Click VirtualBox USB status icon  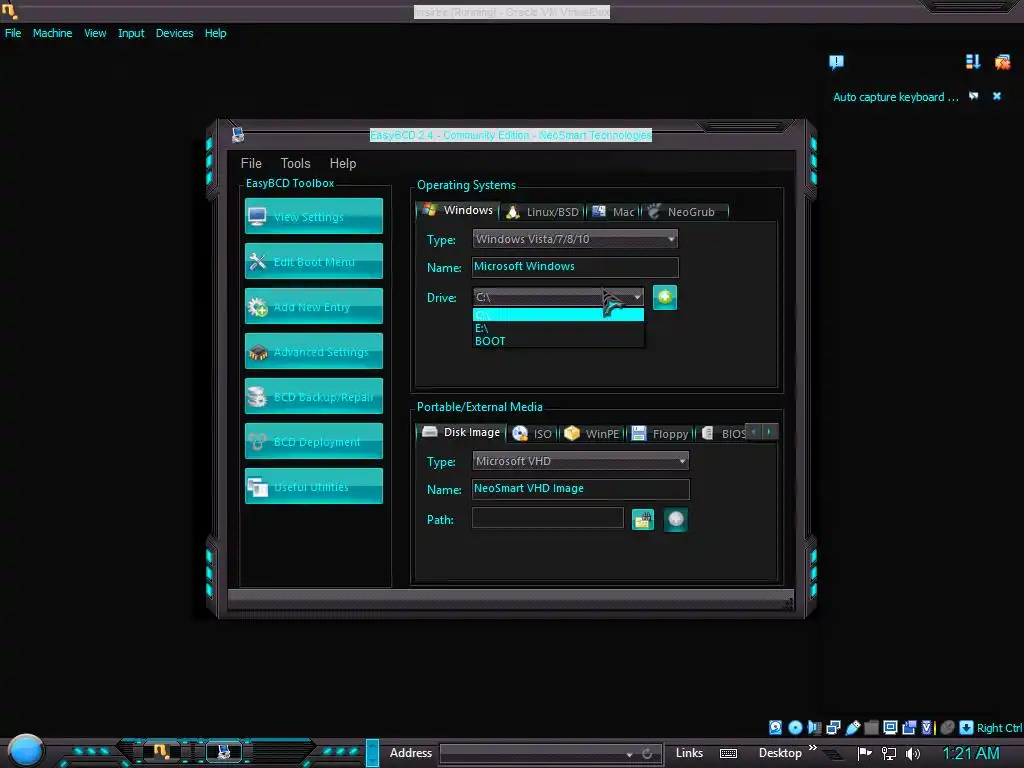[x=852, y=728]
